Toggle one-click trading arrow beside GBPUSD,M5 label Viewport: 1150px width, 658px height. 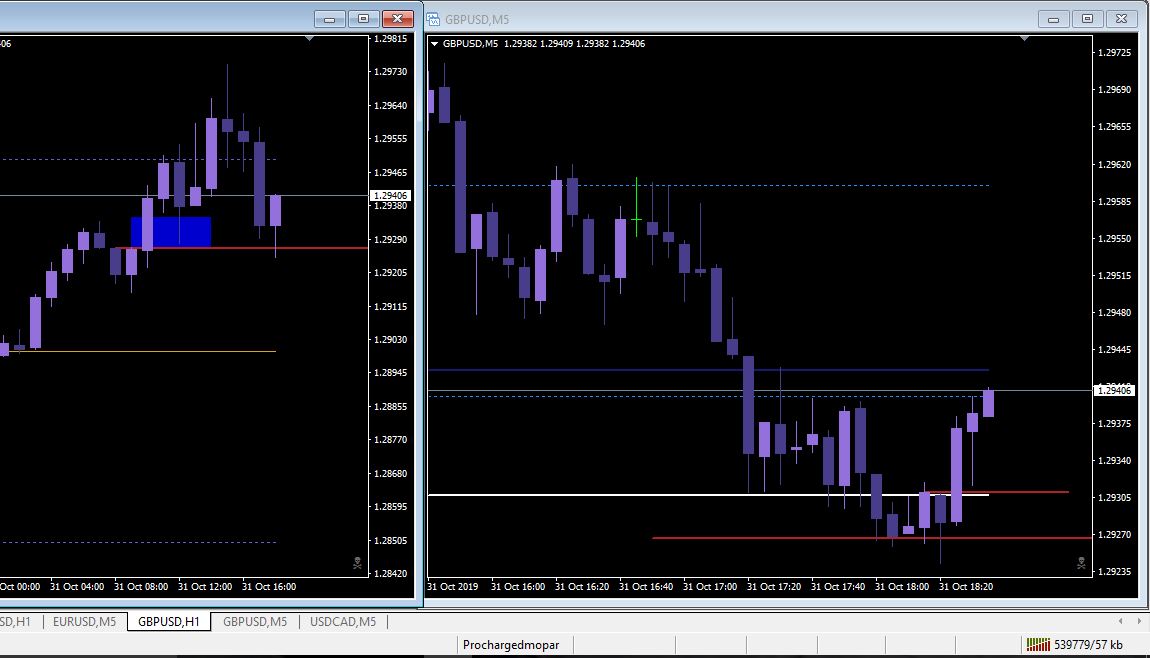click(434, 44)
